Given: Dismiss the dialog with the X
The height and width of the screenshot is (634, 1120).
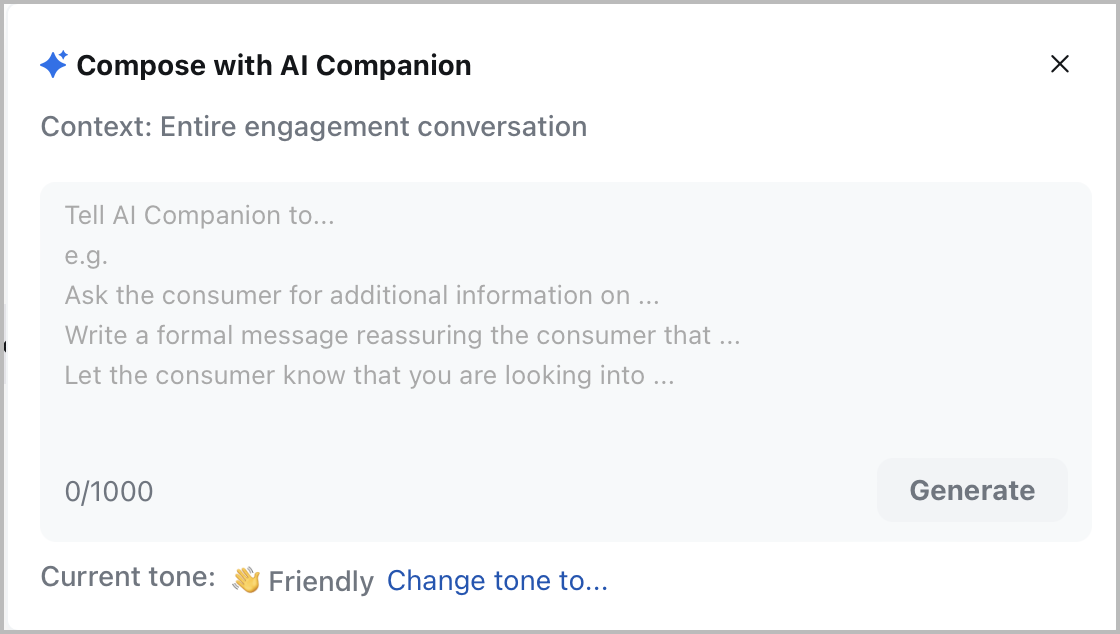Looking at the screenshot, I should coord(1060,63).
